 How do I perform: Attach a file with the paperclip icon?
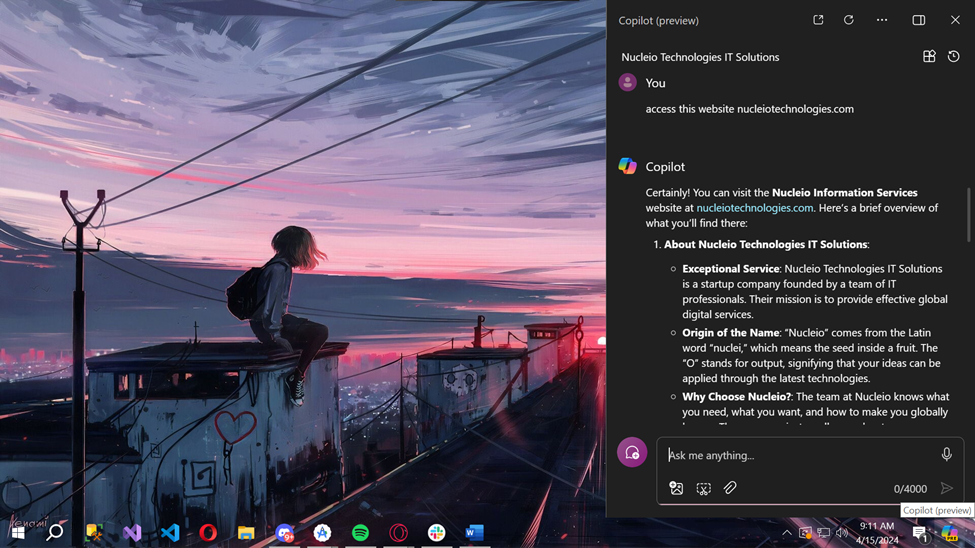730,488
